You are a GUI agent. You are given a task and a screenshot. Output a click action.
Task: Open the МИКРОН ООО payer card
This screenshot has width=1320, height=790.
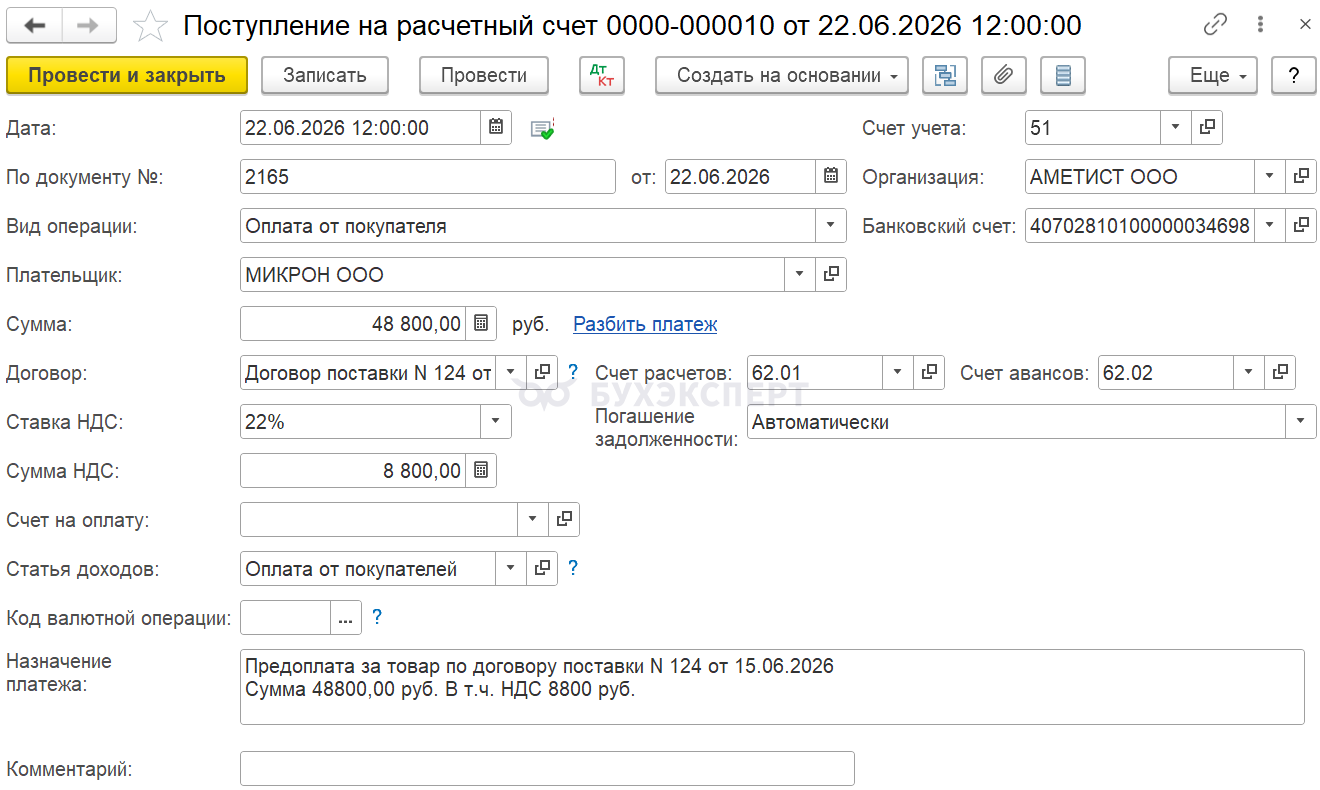(x=830, y=275)
